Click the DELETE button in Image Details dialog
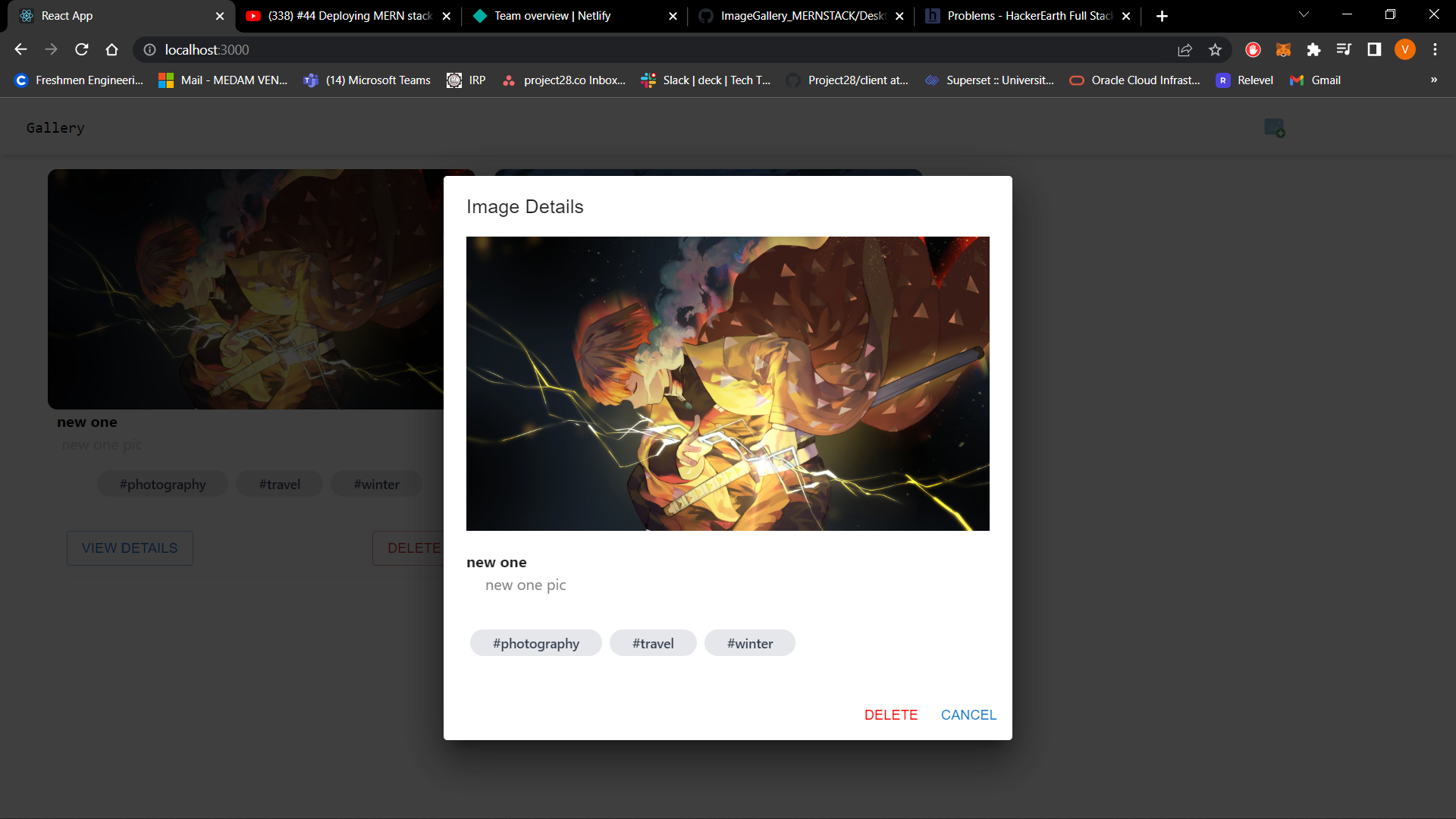This screenshot has width=1456, height=819. [x=891, y=715]
